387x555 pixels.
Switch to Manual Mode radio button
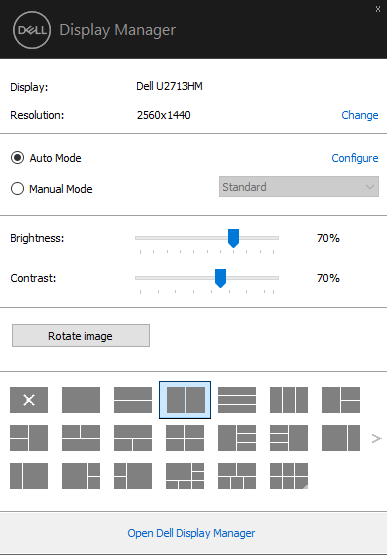pos(17,189)
